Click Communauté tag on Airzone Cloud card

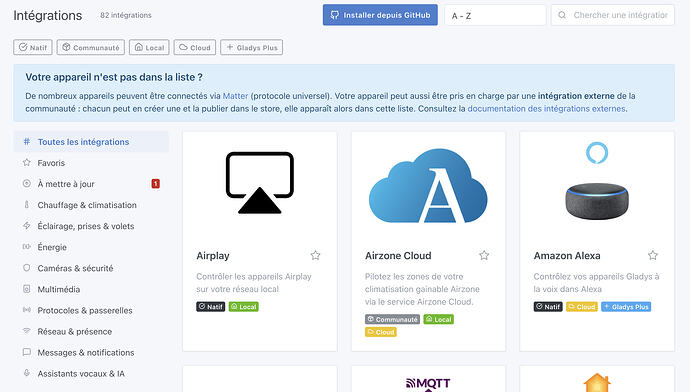coord(393,319)
